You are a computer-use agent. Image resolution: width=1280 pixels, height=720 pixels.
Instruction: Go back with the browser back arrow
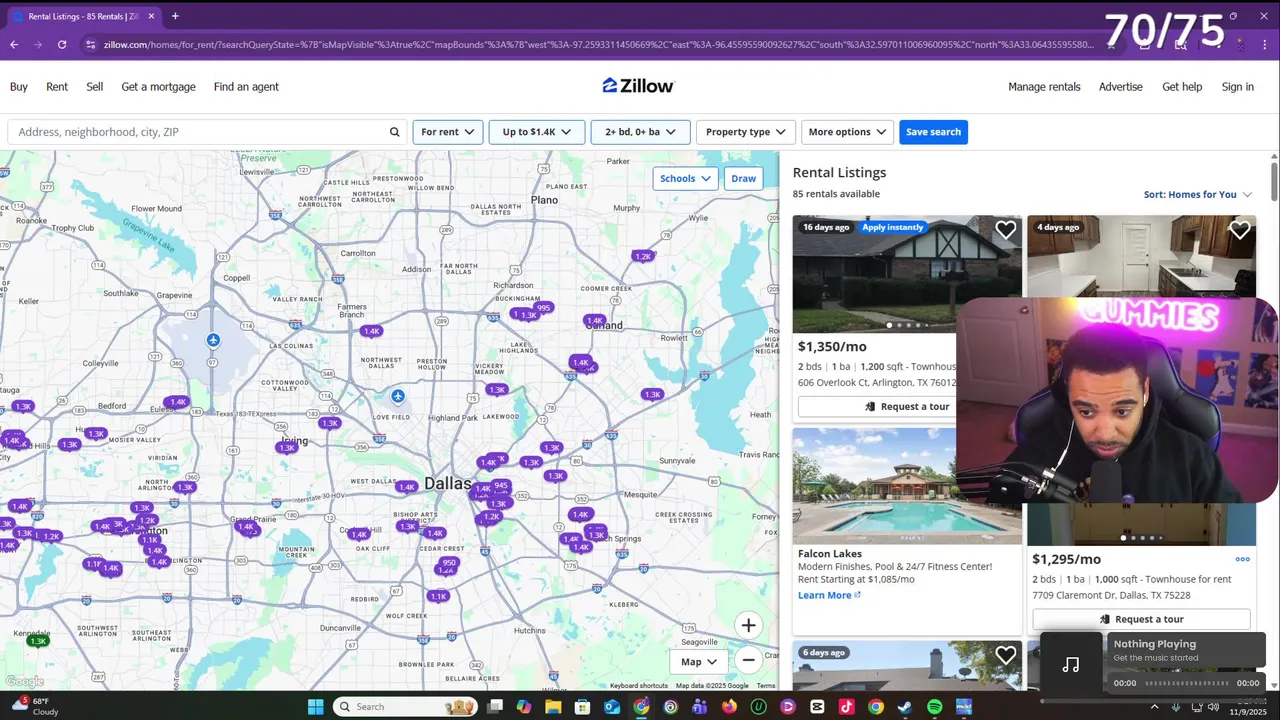[14, 45]
